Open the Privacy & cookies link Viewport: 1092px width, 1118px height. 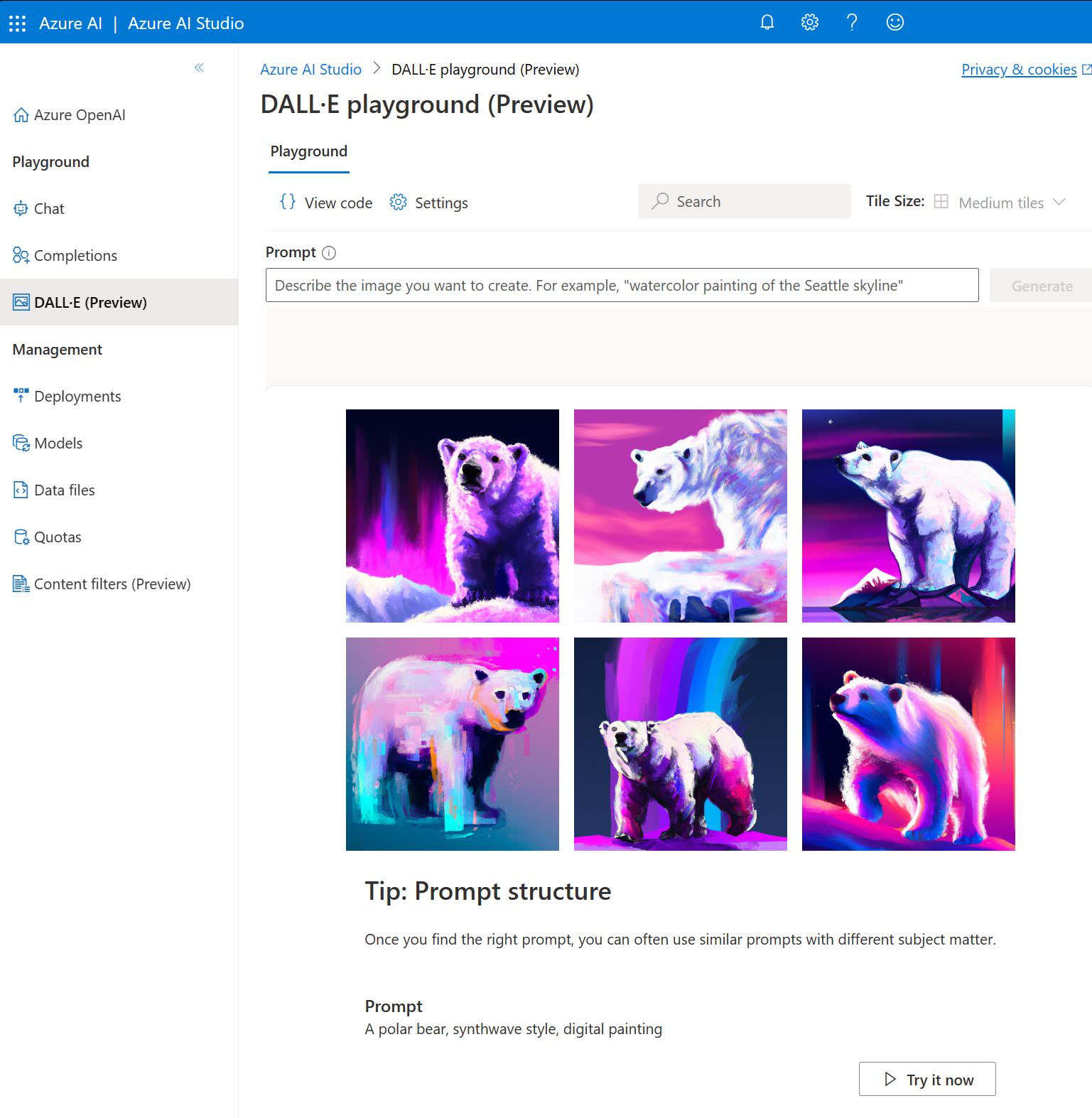tap(1020, 70)
